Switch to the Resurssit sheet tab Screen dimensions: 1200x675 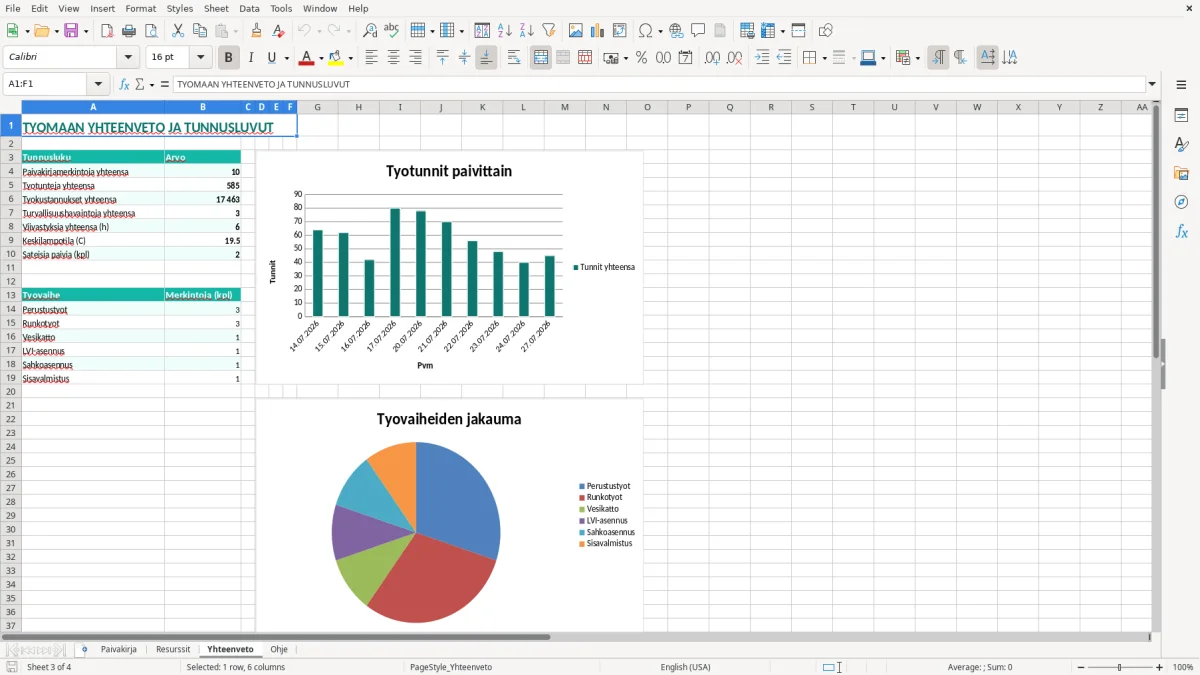(x=173, y=649)
